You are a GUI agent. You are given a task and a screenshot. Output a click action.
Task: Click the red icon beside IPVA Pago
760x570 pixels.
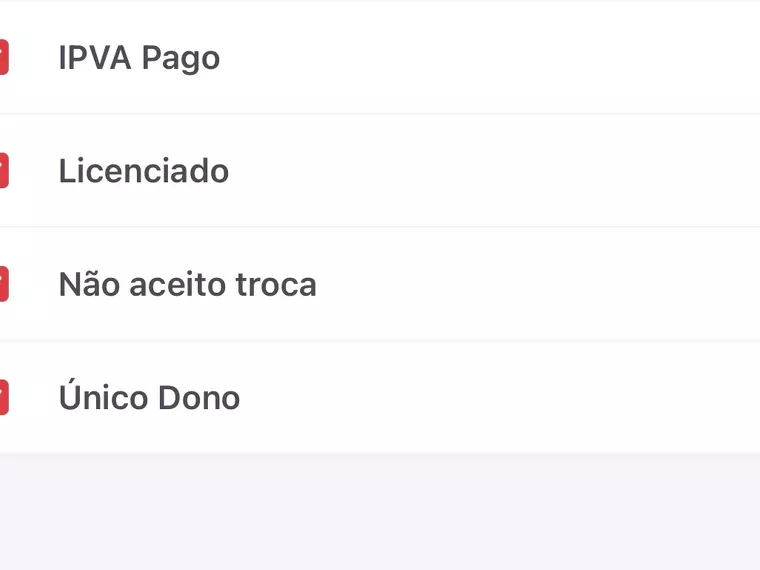[x=3, y=57]
